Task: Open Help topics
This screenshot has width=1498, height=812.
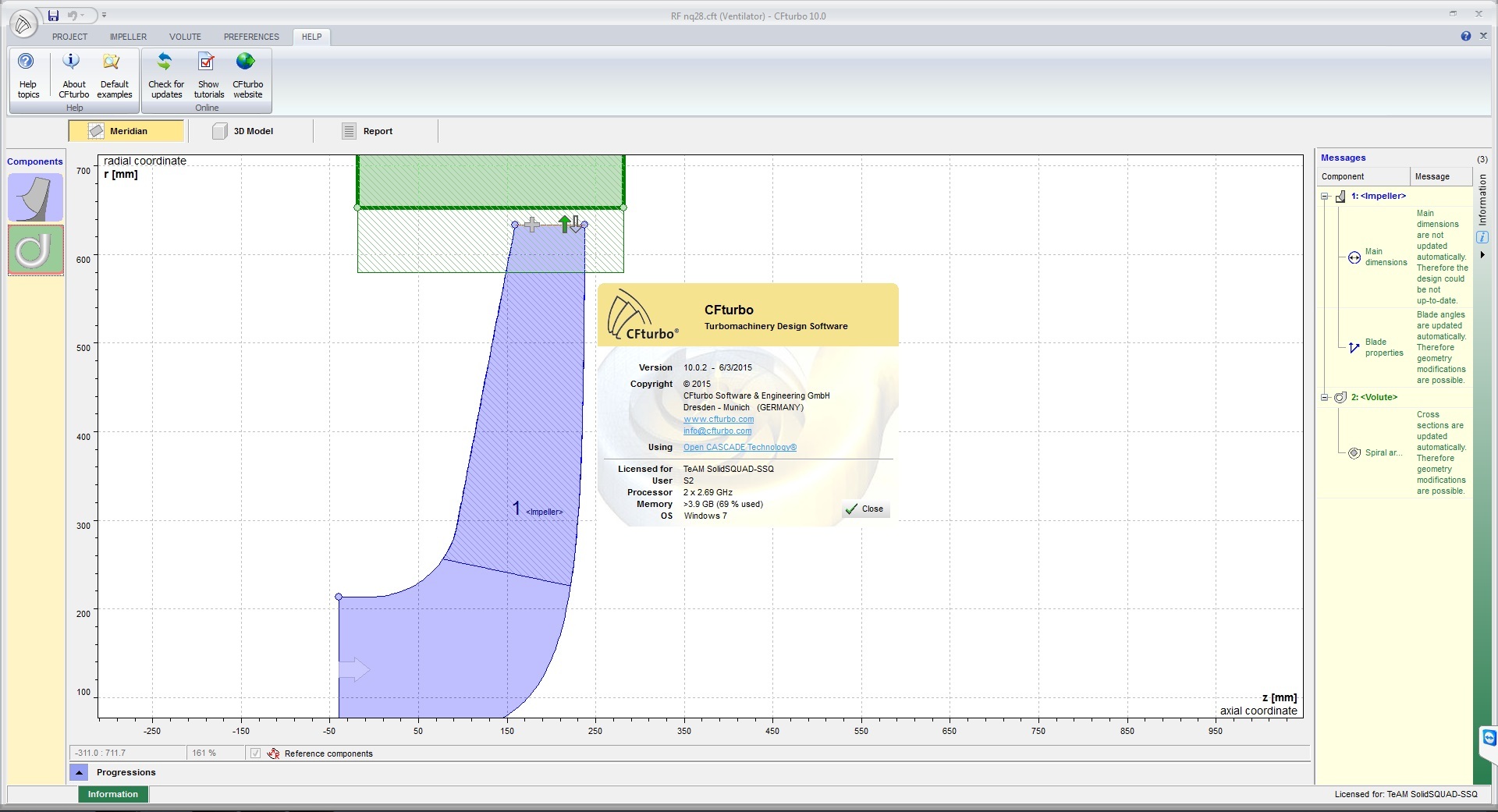Action: (28, 76)
